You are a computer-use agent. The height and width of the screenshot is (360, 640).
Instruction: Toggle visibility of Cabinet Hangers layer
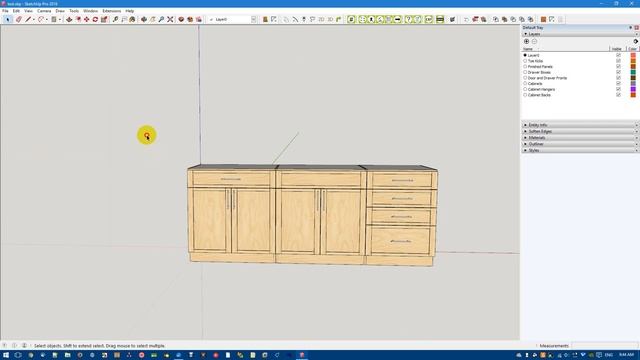click(618, 89)
